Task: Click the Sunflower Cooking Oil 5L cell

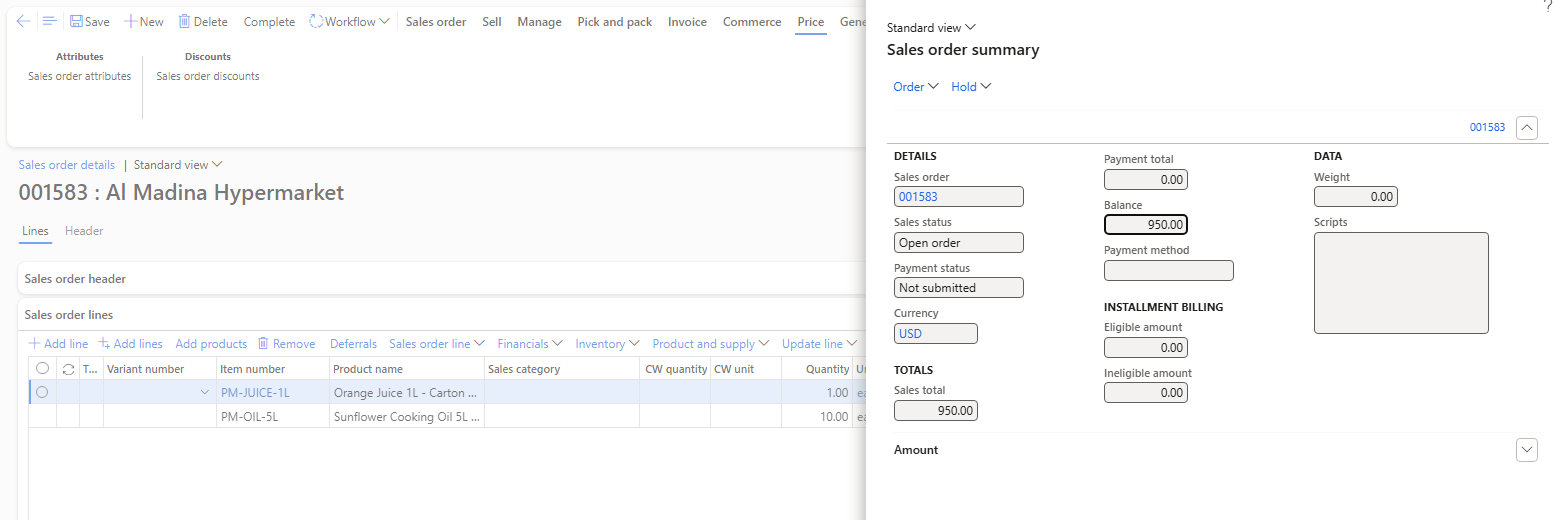Action: point(406,417)
